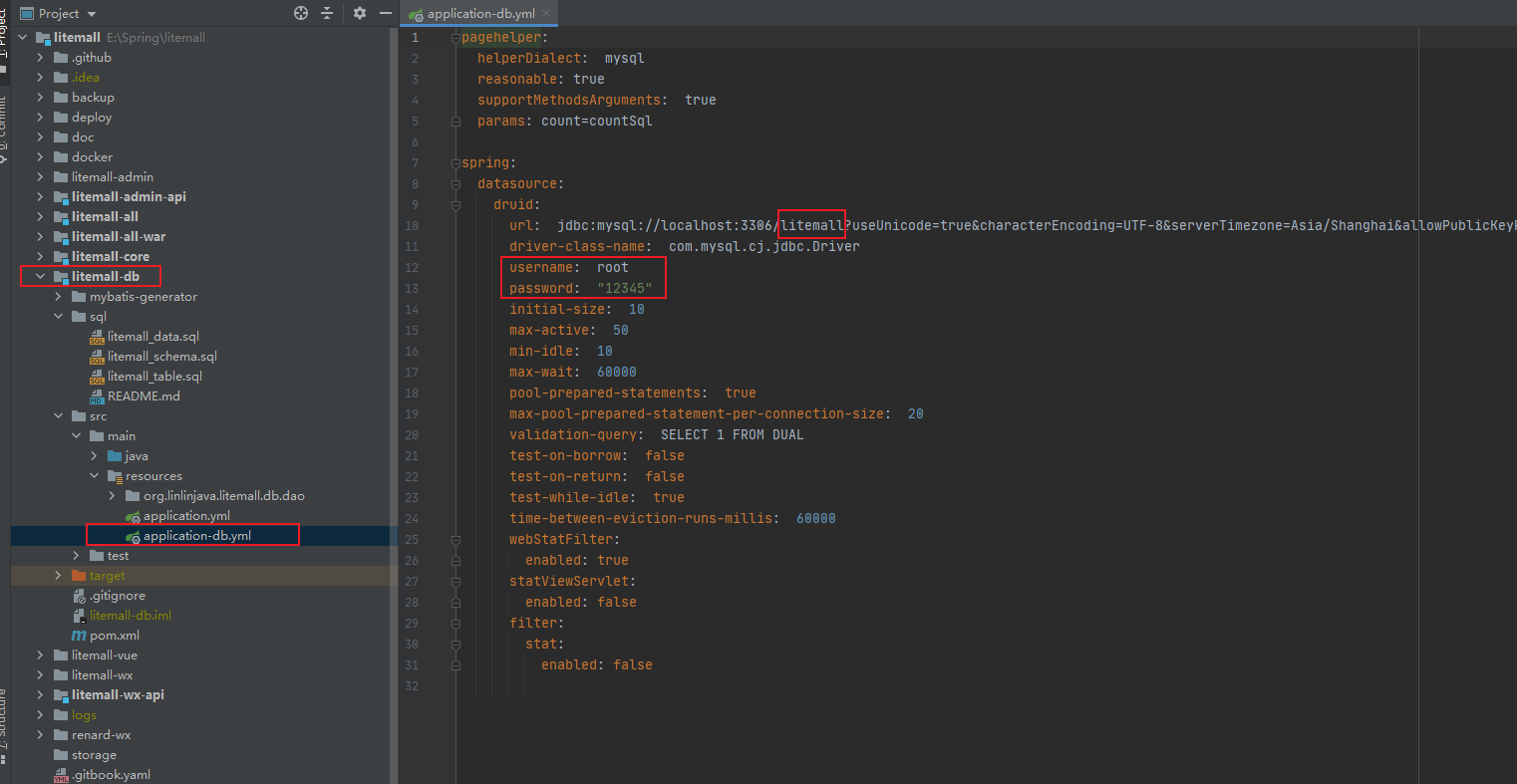The image size is (1517, 784).
Task: Click the Maven icon of pom.xml
Action: 79,636
